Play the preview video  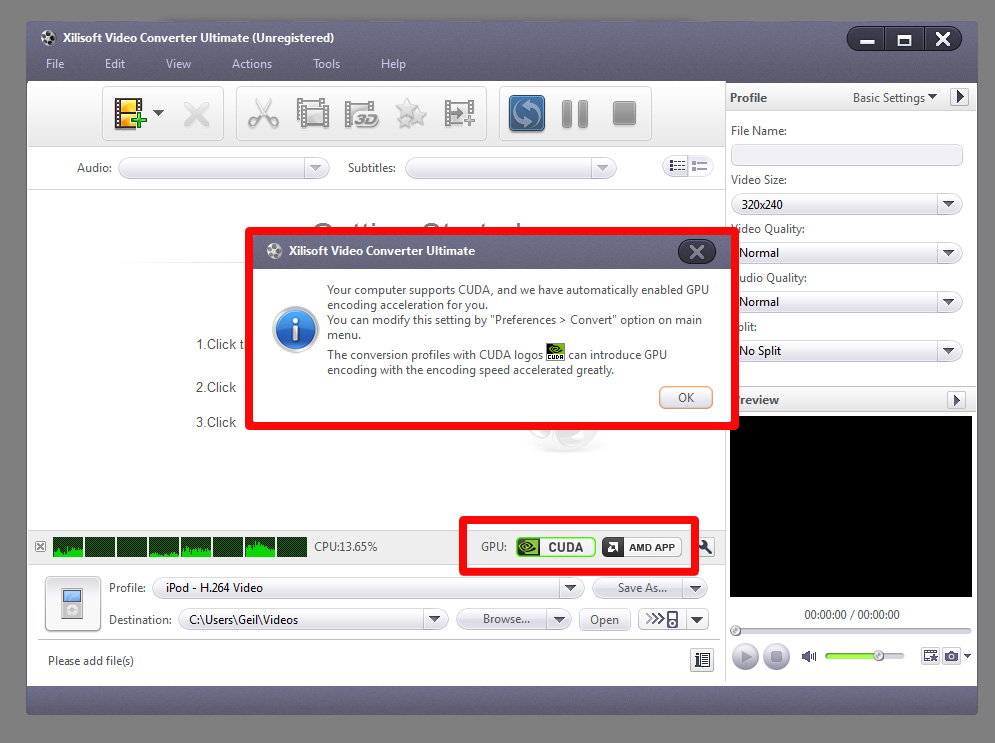point(746,657)
